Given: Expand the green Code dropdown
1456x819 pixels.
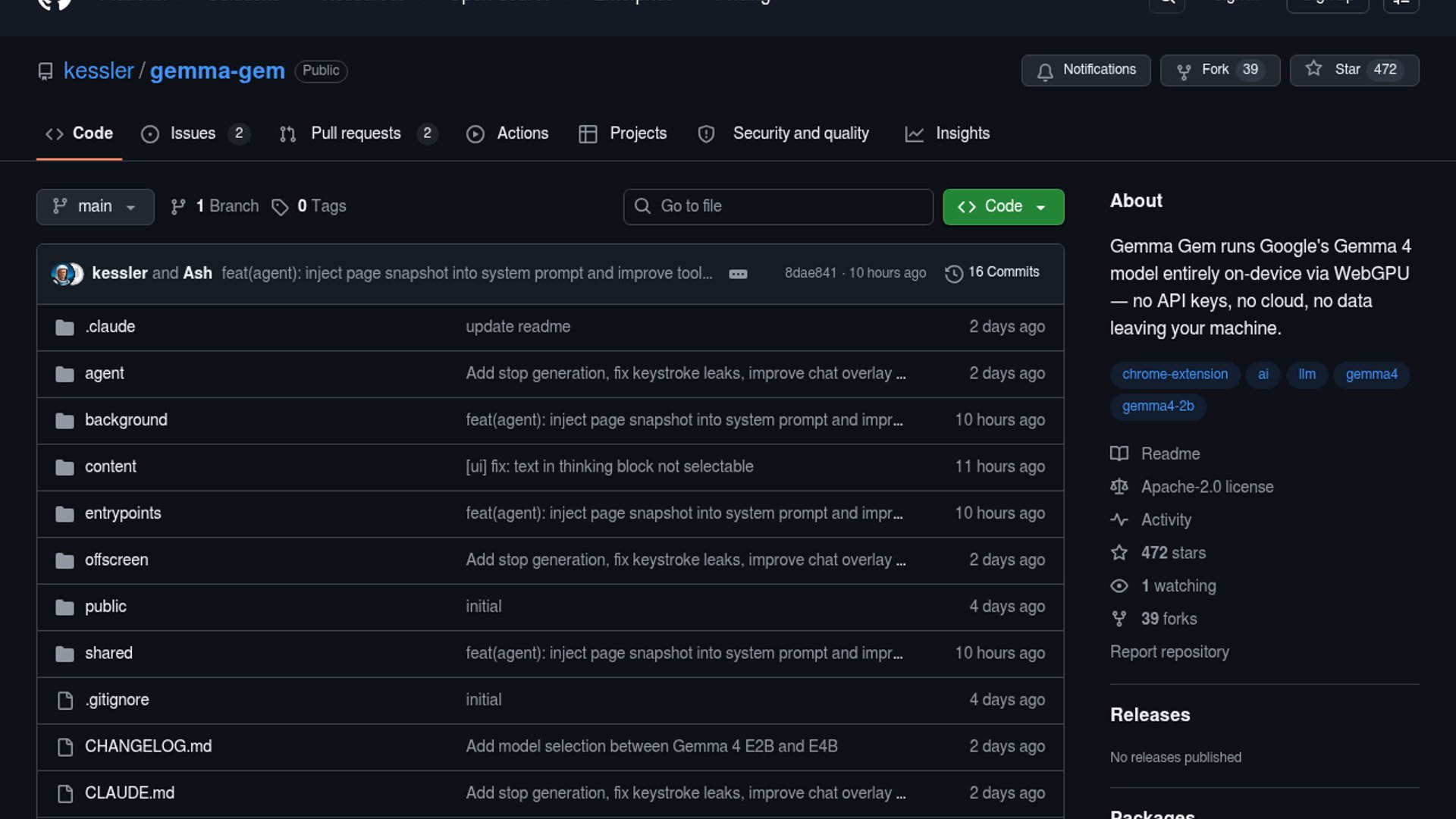Looking at the screenshot, I should (1003, 206).
